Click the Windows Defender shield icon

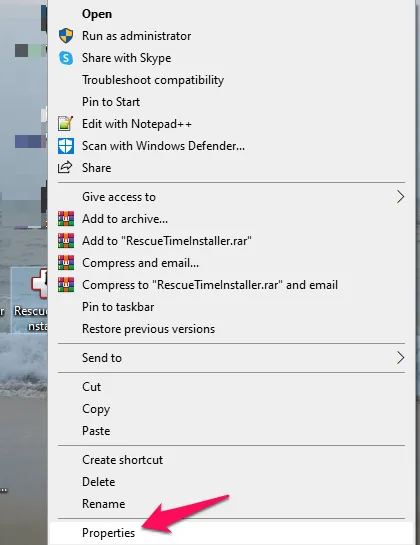66,146
